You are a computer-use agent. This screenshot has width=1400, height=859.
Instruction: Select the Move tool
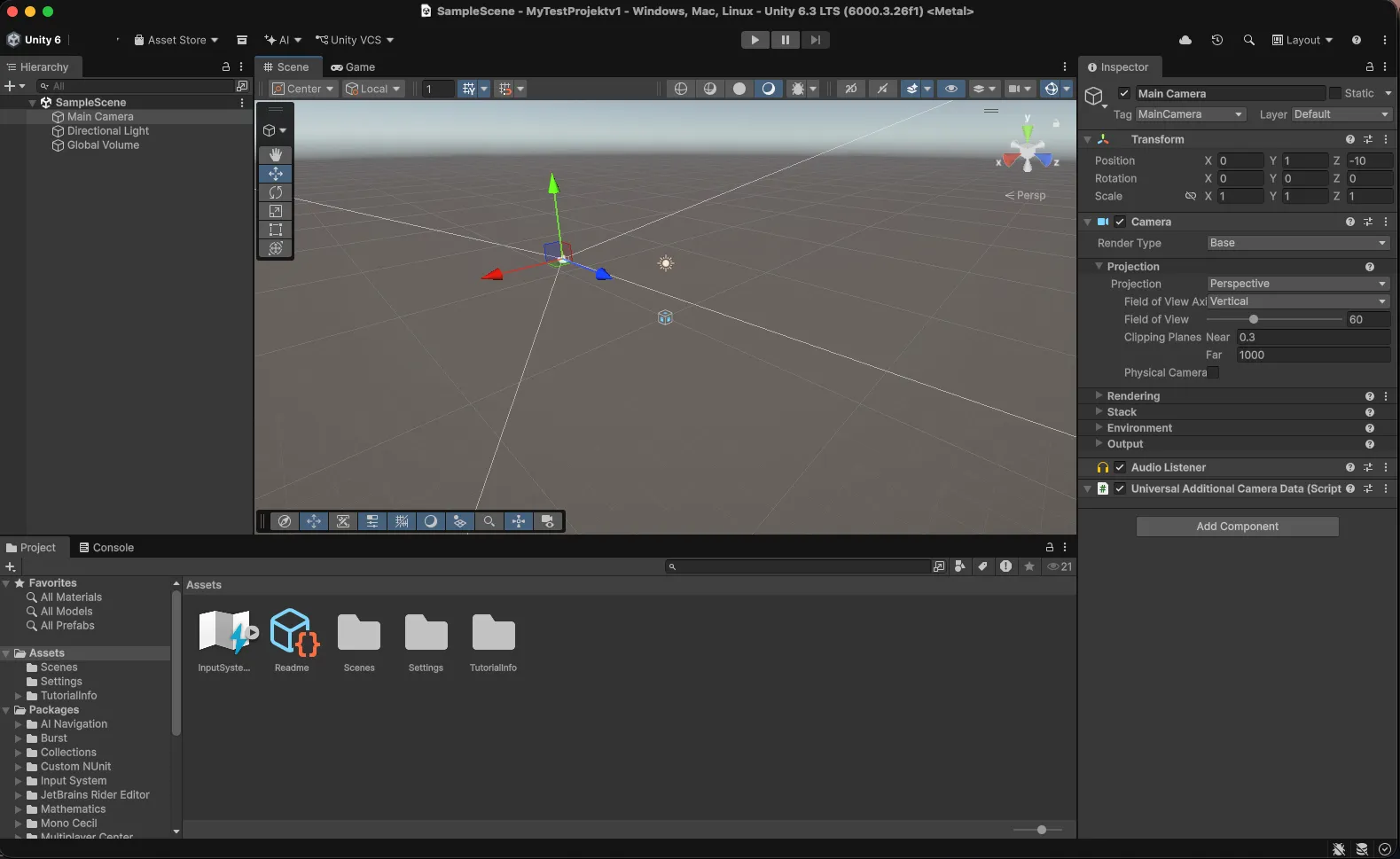pyautogui.click(x=276, y=174)
